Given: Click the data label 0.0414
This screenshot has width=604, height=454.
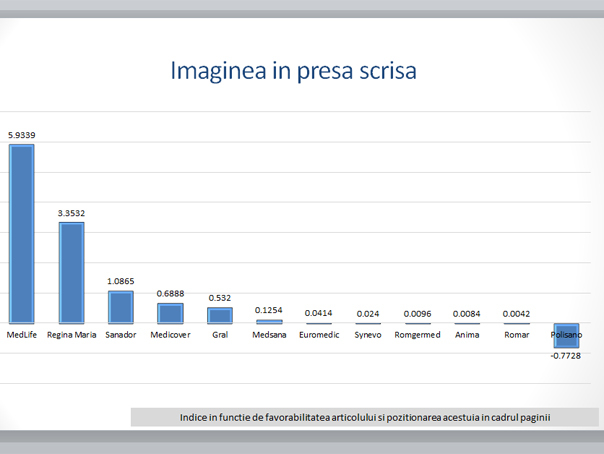Looking at the screenshot, I should click(318, 313).
